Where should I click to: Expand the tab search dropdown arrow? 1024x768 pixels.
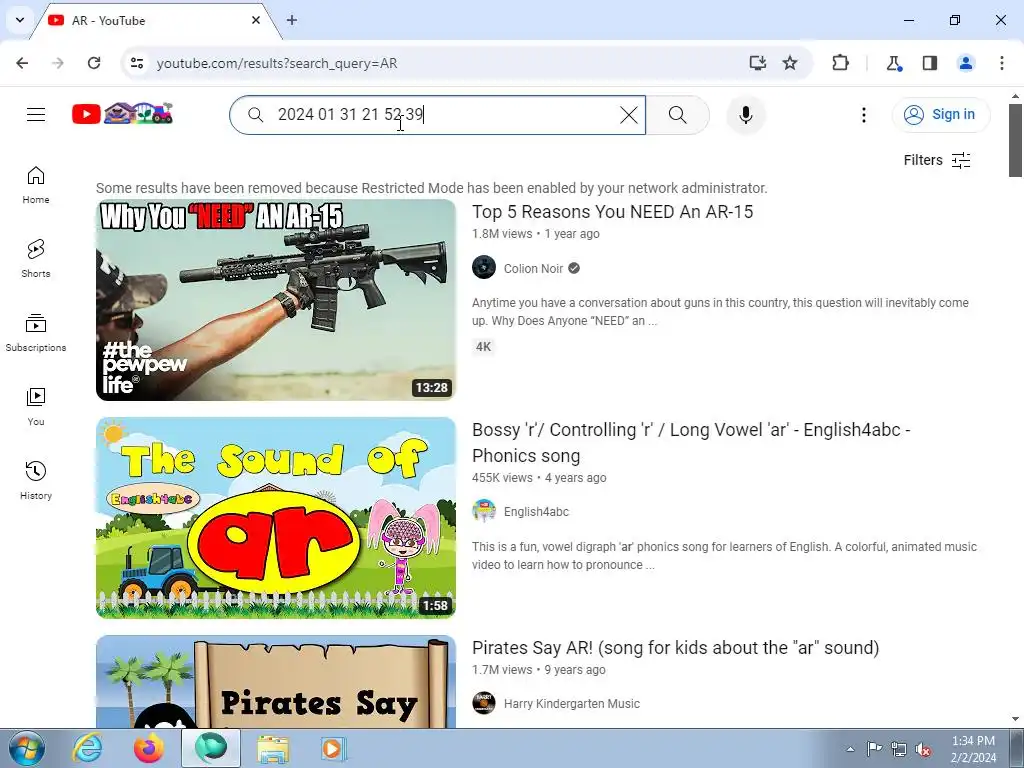[20, 20]
